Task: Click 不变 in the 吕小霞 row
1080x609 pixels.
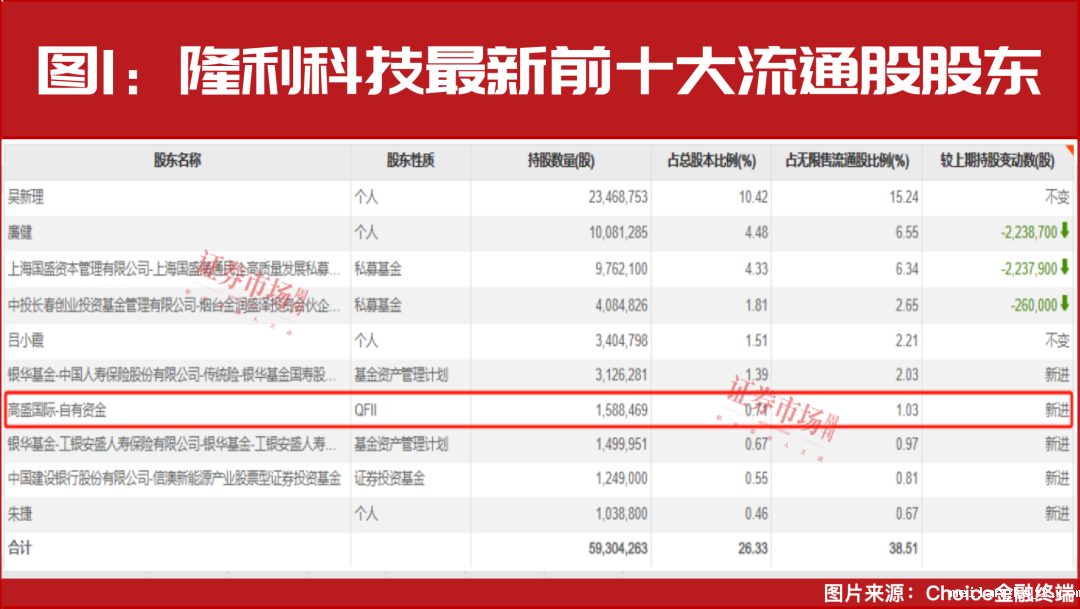Action: [x=1057, y=340]
